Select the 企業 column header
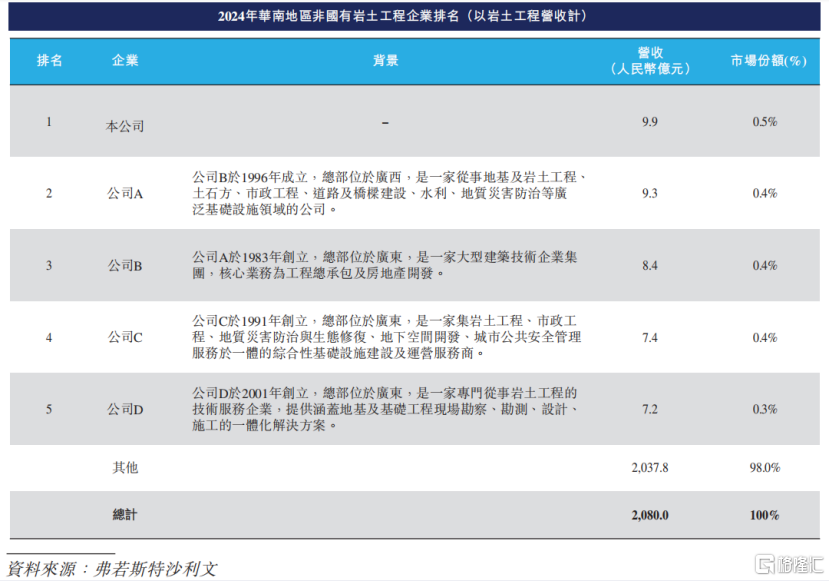 pos(125,60)
